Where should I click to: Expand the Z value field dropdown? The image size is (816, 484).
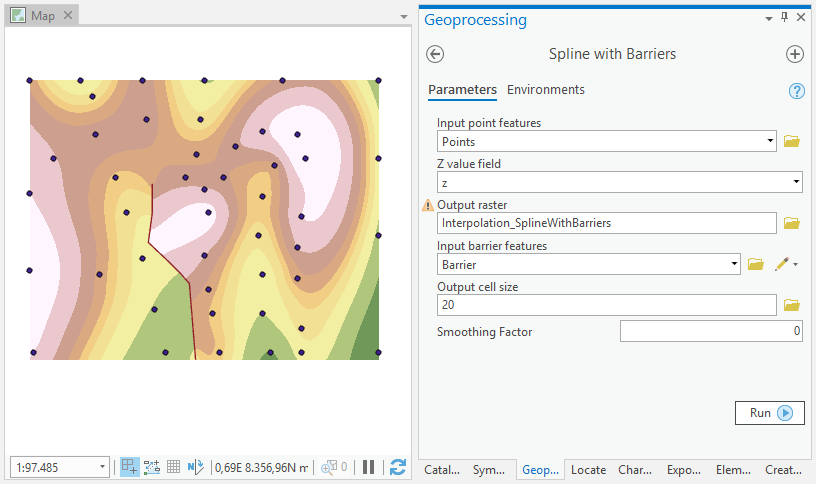coord(796,182)
